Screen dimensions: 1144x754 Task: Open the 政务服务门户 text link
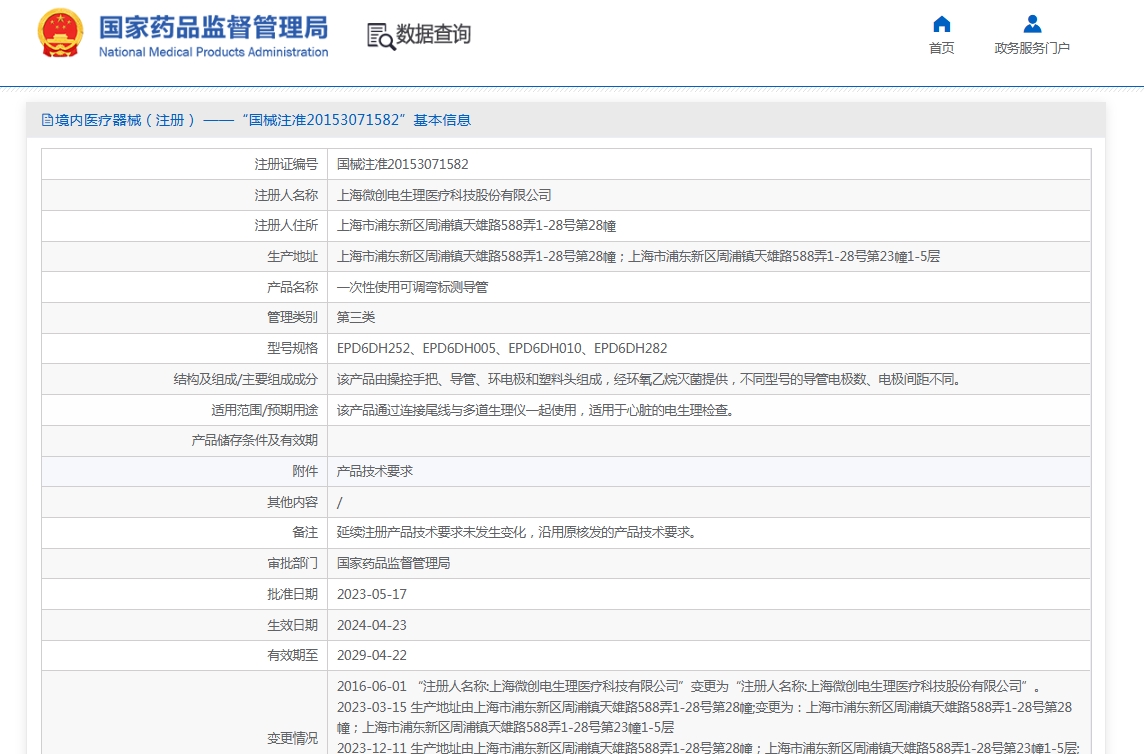1032,48
